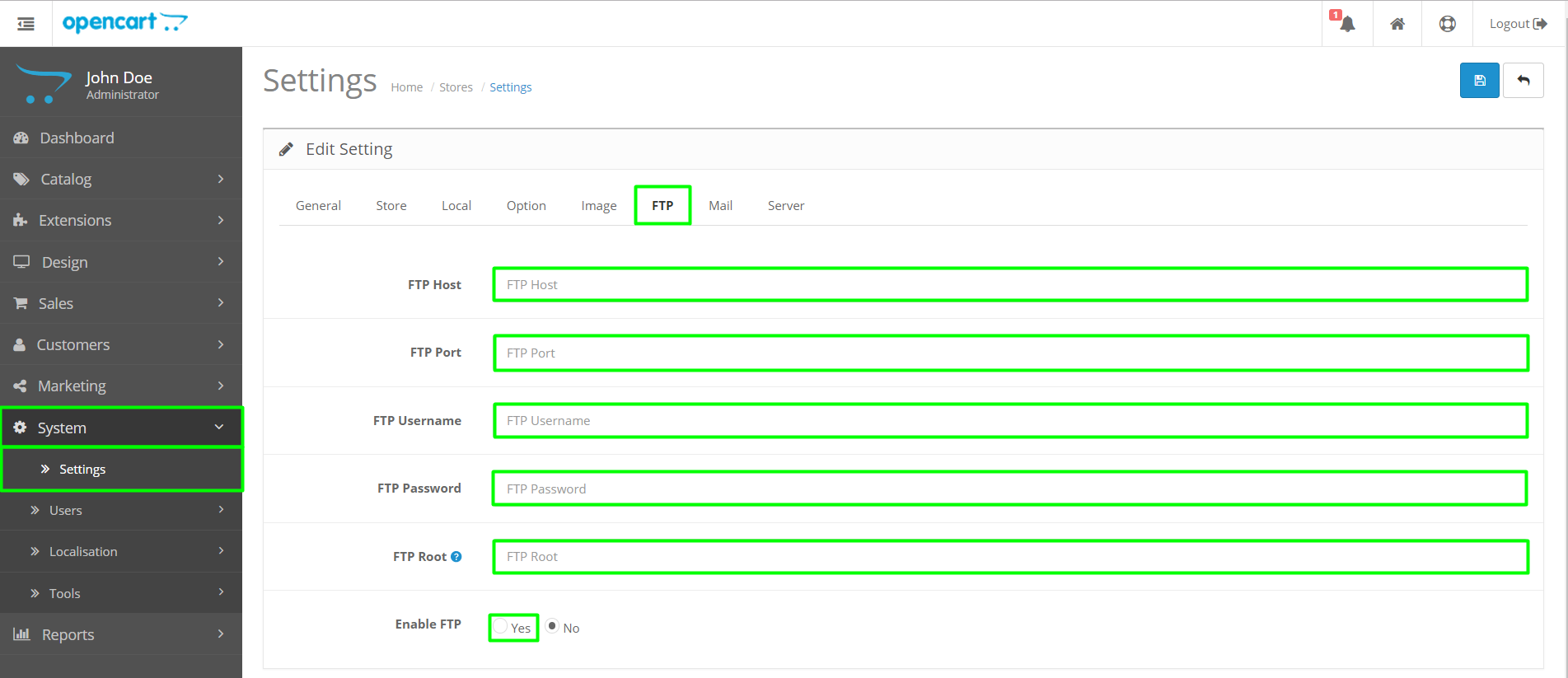Open the help lifebuoy icon

[x=1447, y=24]
